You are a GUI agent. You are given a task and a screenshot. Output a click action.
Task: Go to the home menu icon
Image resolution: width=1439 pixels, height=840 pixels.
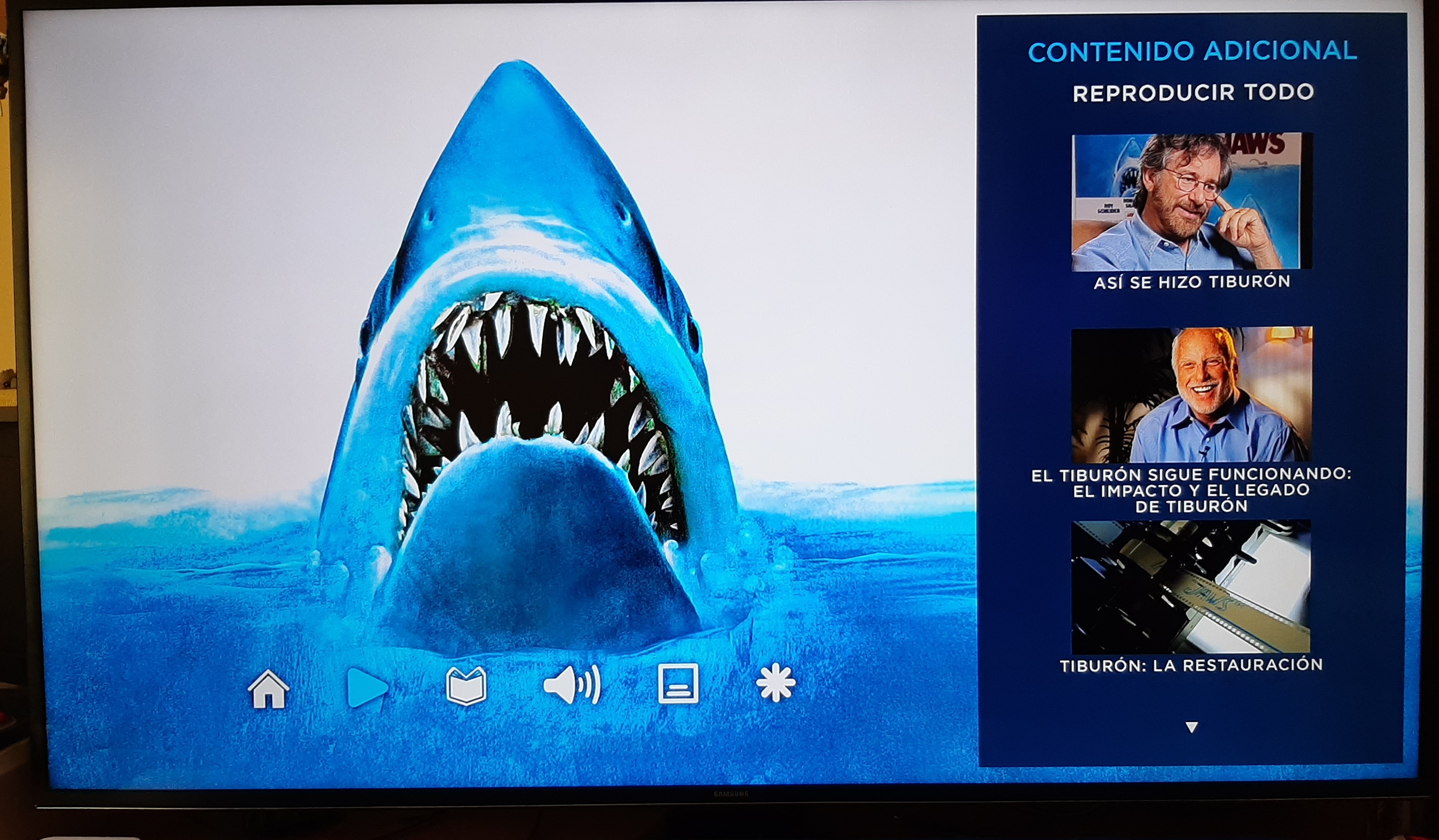point(268,689)
